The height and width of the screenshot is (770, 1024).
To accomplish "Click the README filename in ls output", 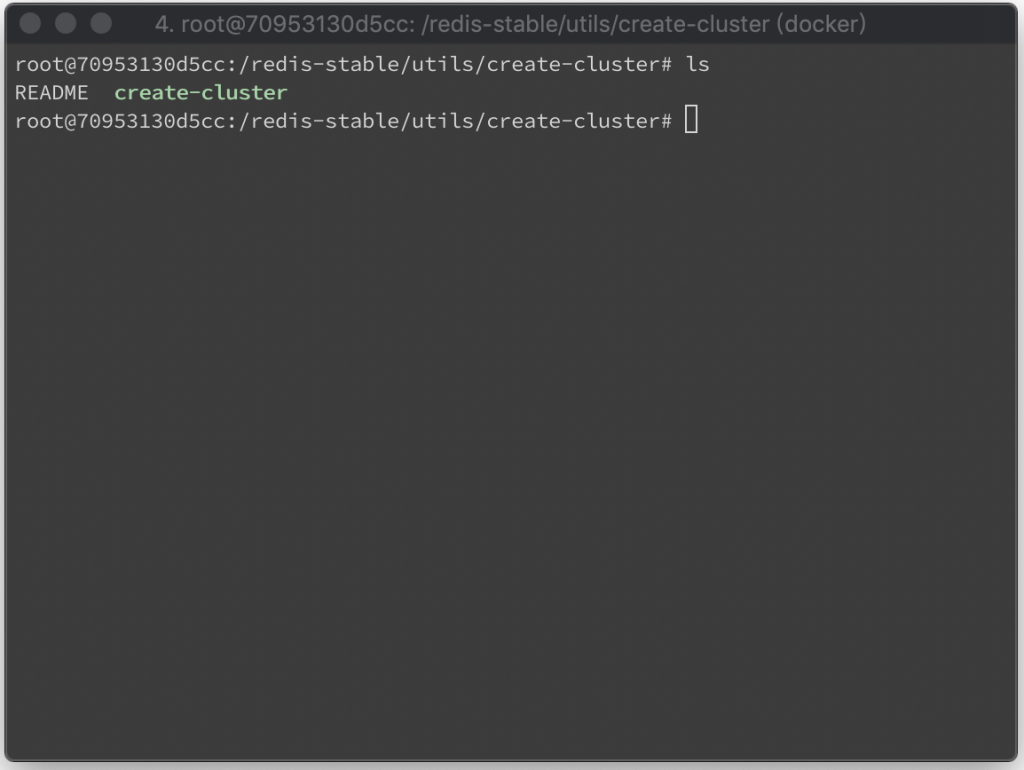I will [x=52, y=93].
